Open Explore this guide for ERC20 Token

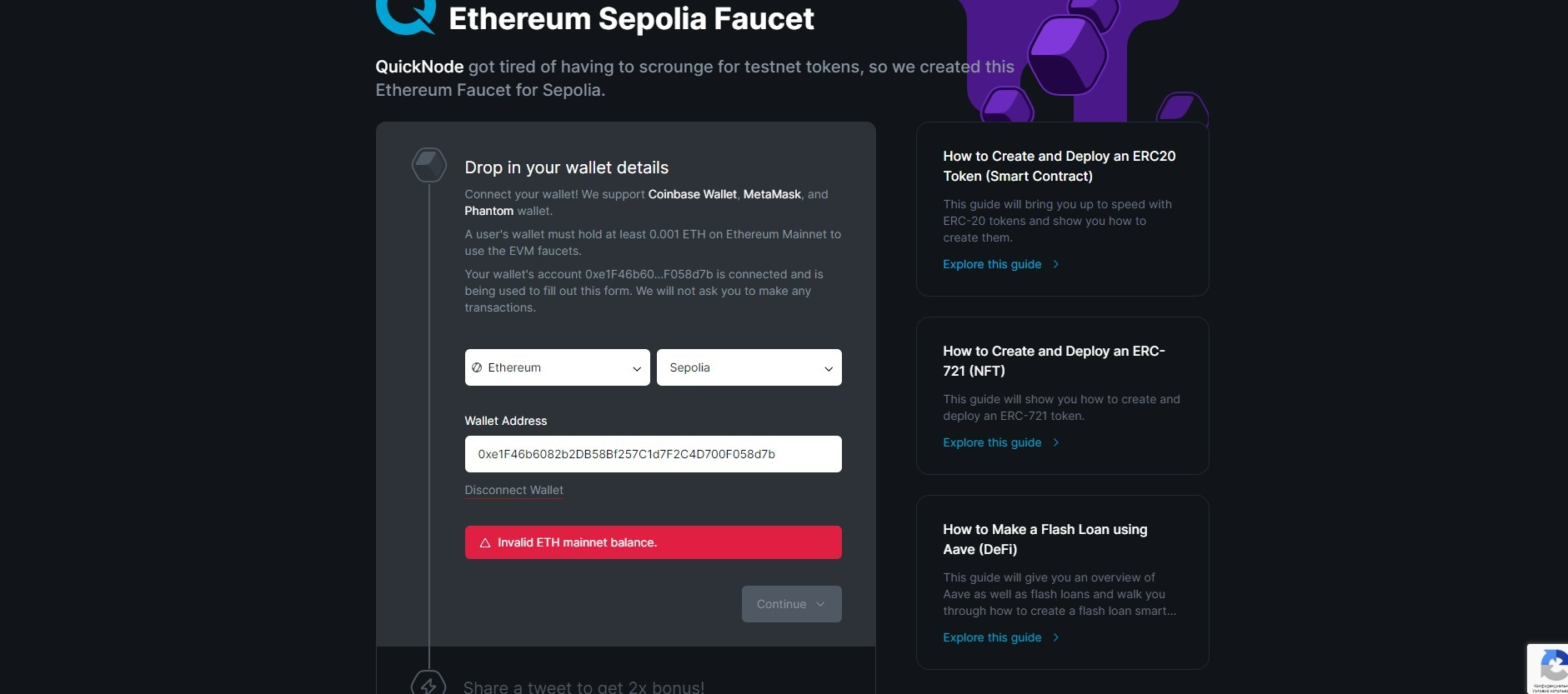[x=992, y=264]
